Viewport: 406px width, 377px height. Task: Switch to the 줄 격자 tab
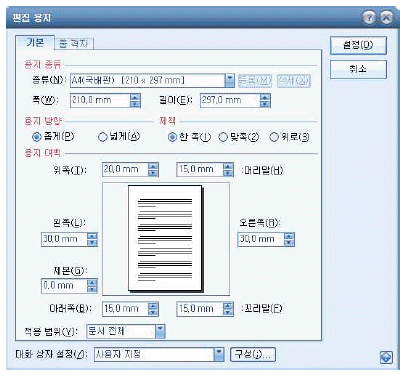(73, 43)
